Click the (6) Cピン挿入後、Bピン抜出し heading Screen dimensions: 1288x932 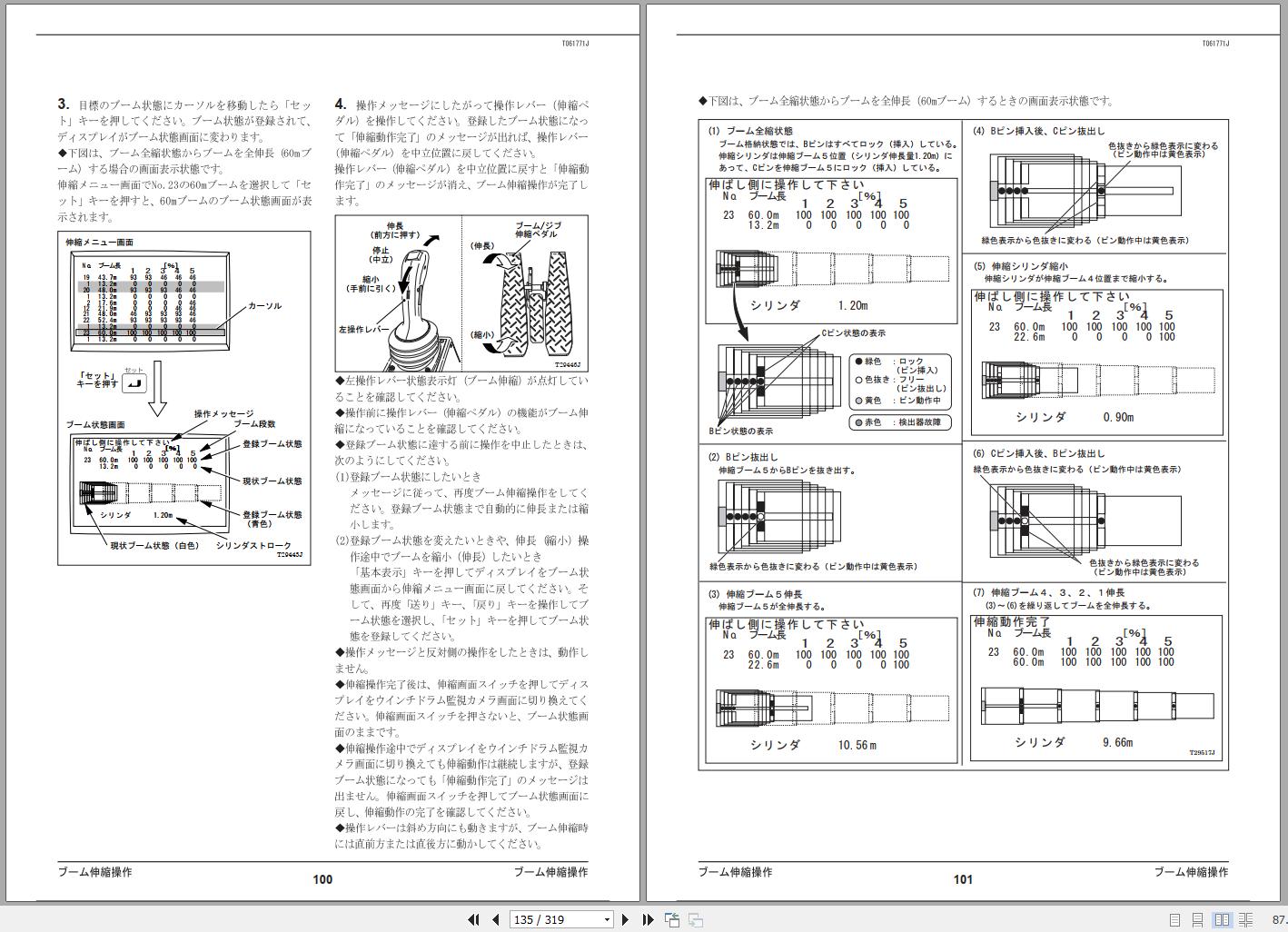tap(1039, 453)
